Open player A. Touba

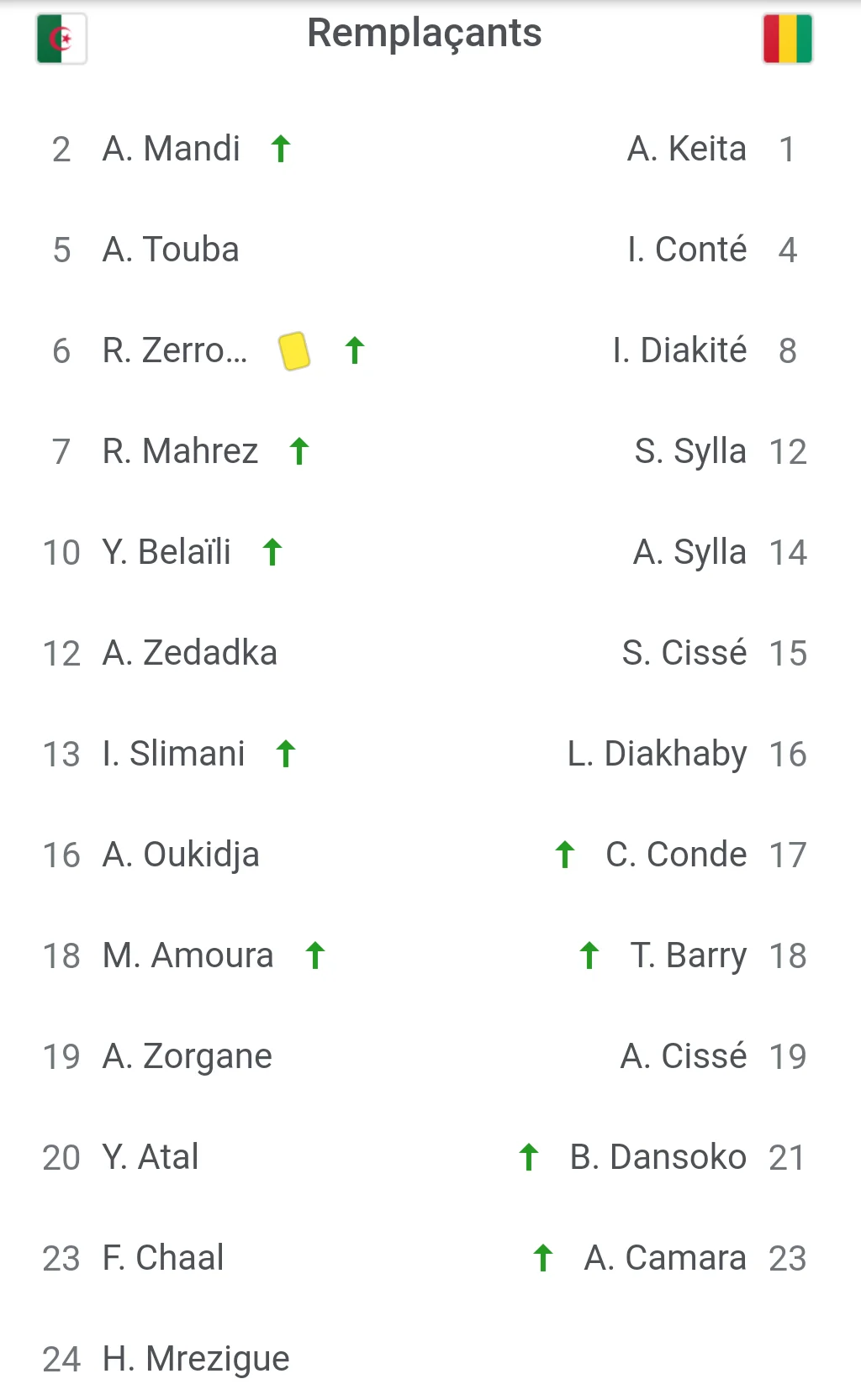171,250
